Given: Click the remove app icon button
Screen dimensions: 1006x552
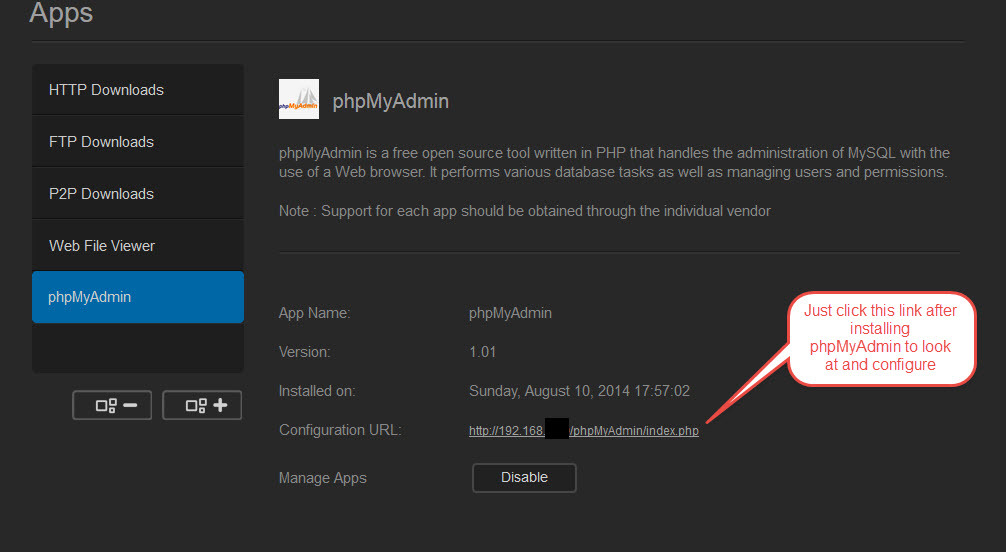Looking at the screenshot, I should coord(112,405).
